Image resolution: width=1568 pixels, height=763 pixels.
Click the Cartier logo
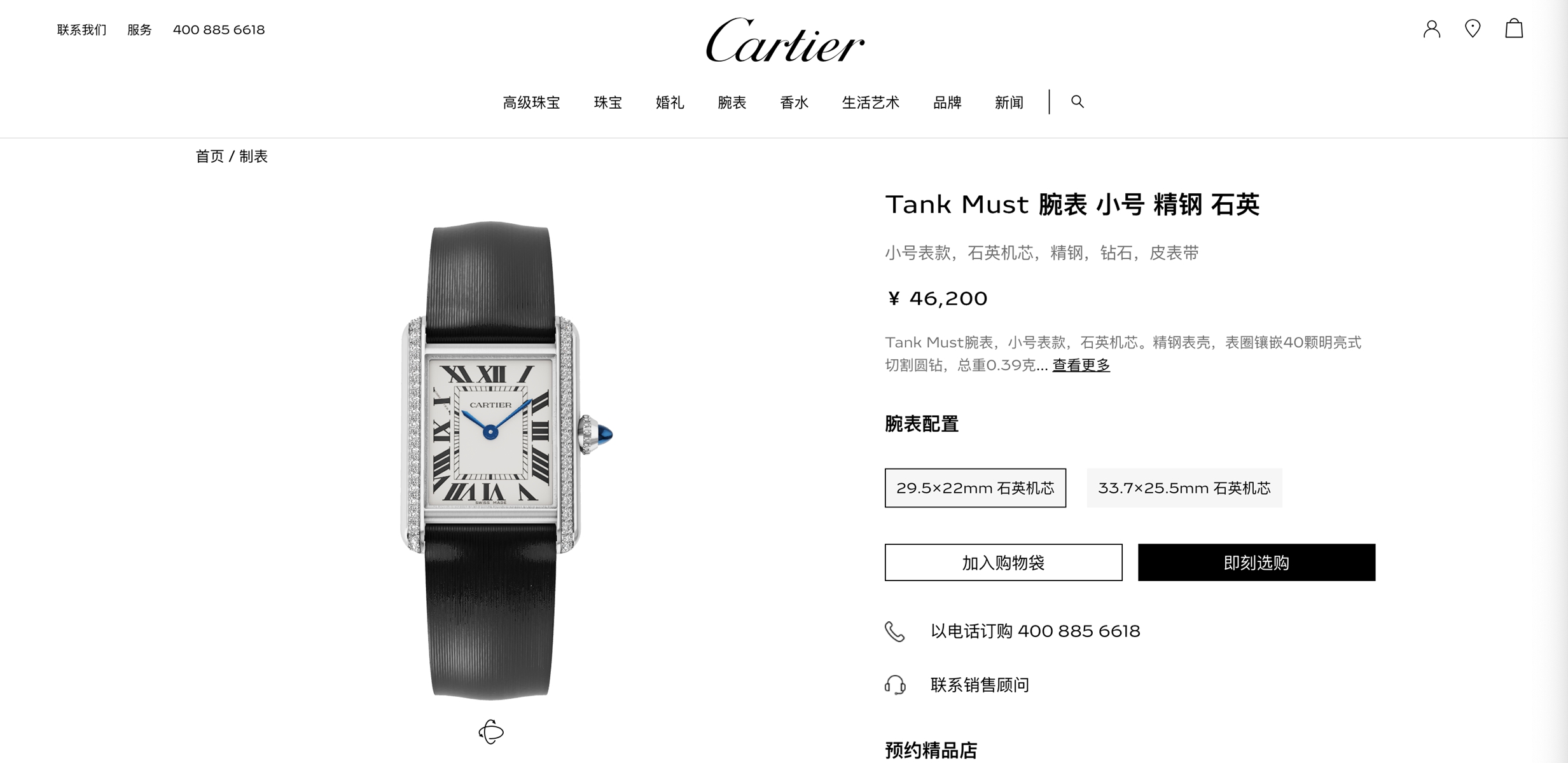click(785, 40)
